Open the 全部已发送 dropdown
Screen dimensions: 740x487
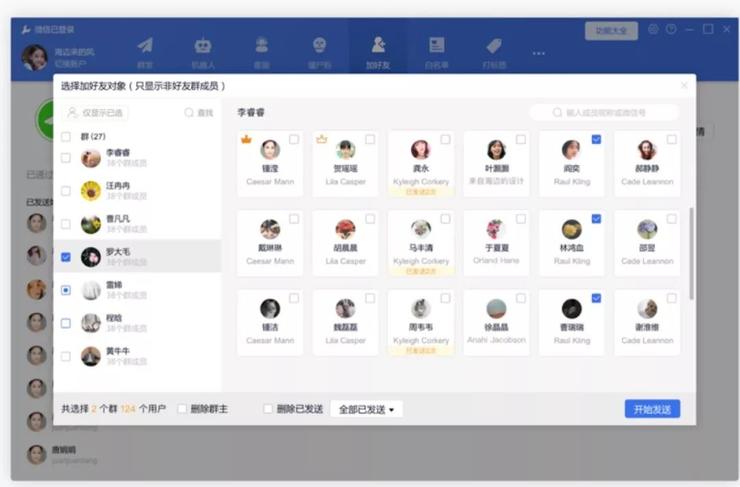point(367,409)
